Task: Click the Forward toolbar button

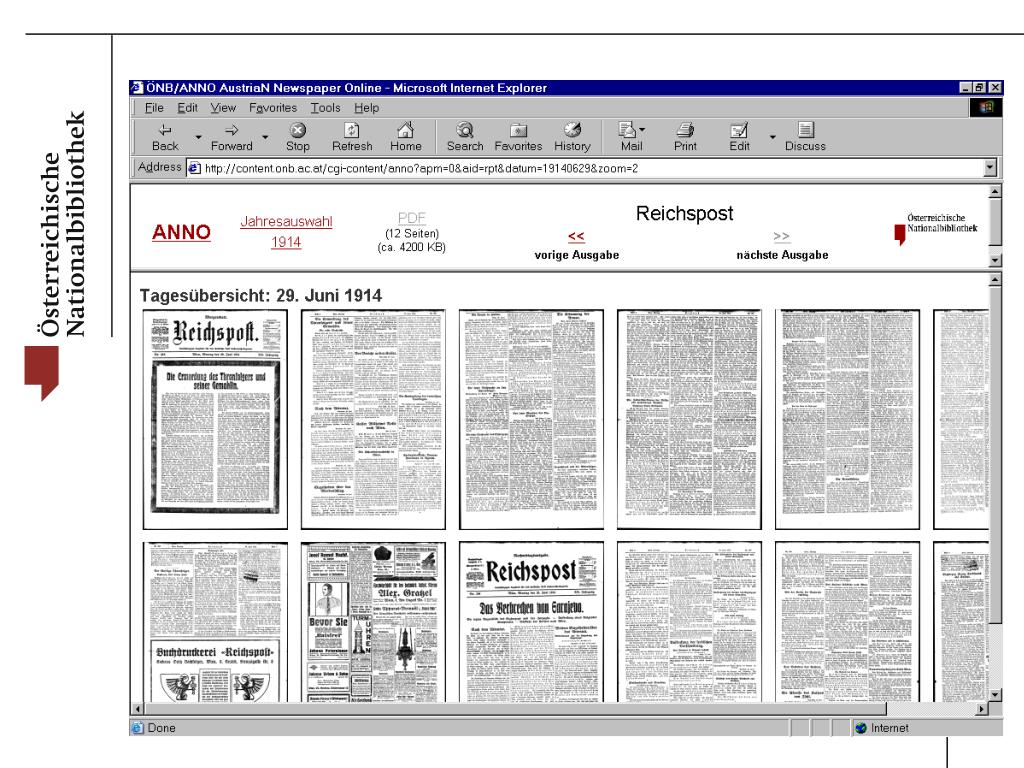Action: pyautogui.click(x=231, y=137)
